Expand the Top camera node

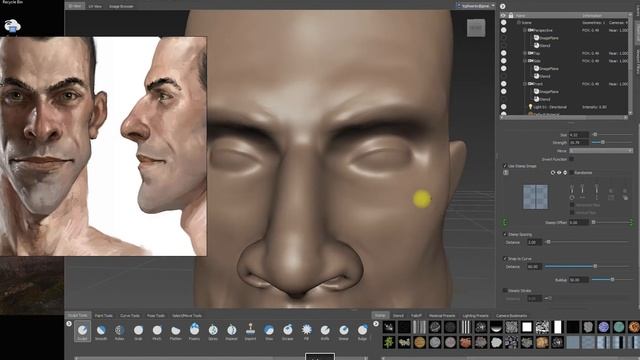point(525,53)
